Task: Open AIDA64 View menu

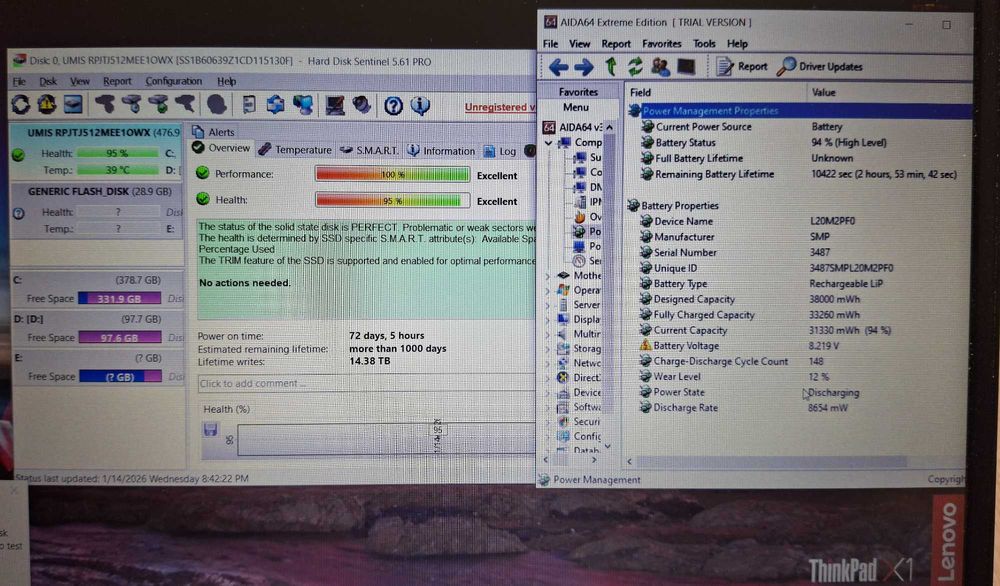Action: coord(579,43)
